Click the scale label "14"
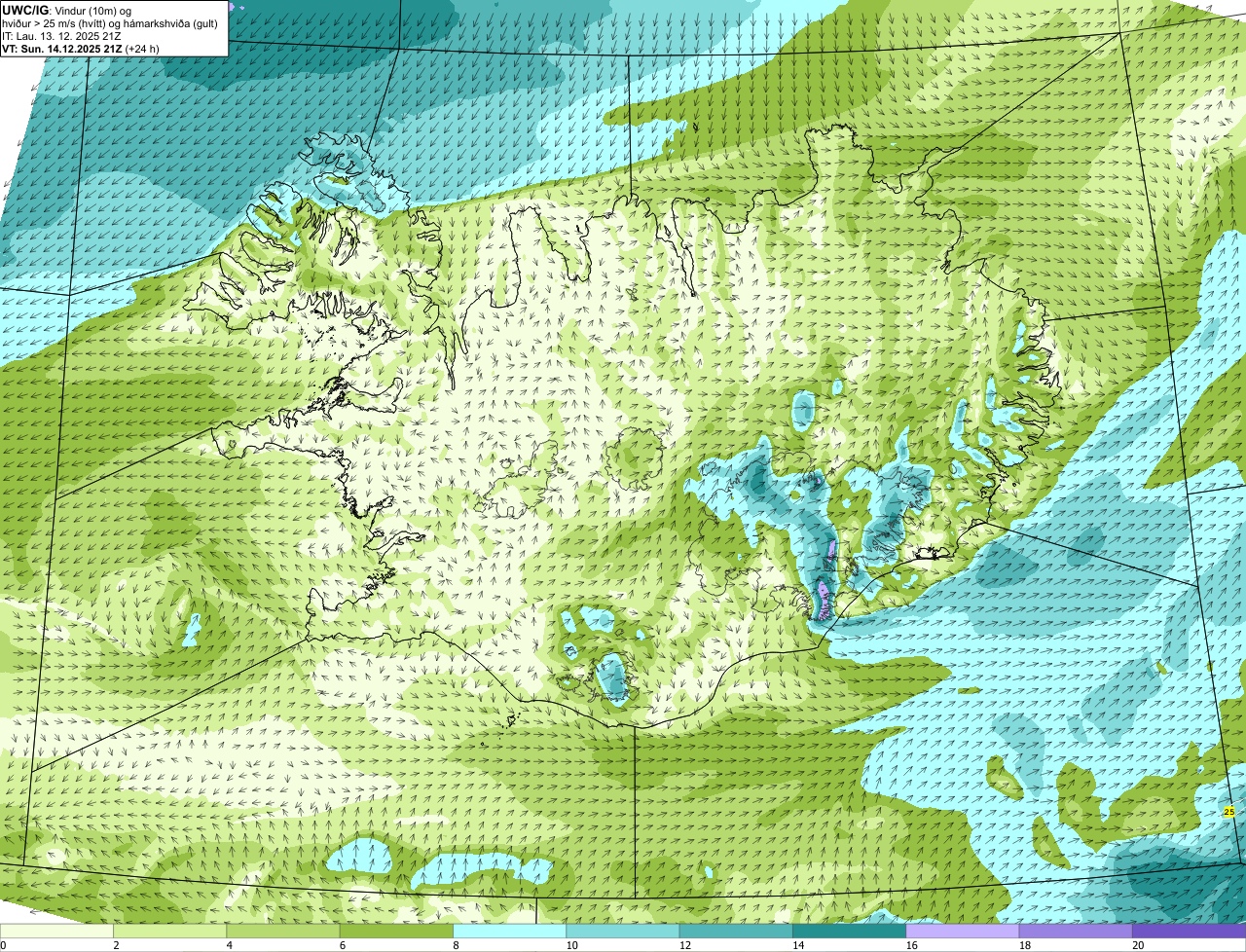1246x952 pixels. click(798, 944)
